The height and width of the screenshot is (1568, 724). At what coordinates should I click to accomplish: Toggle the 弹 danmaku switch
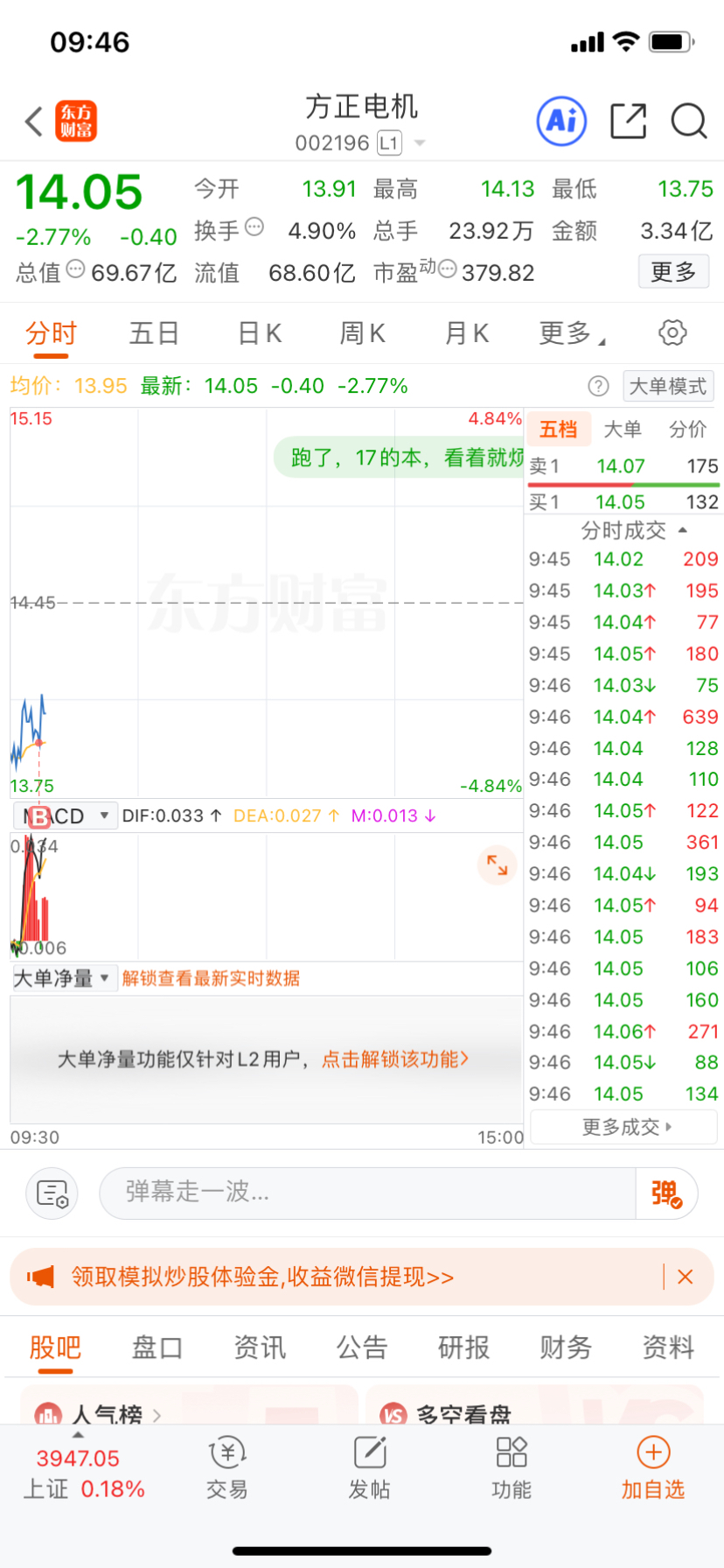pyautogui.click(x=666, y=1193)
